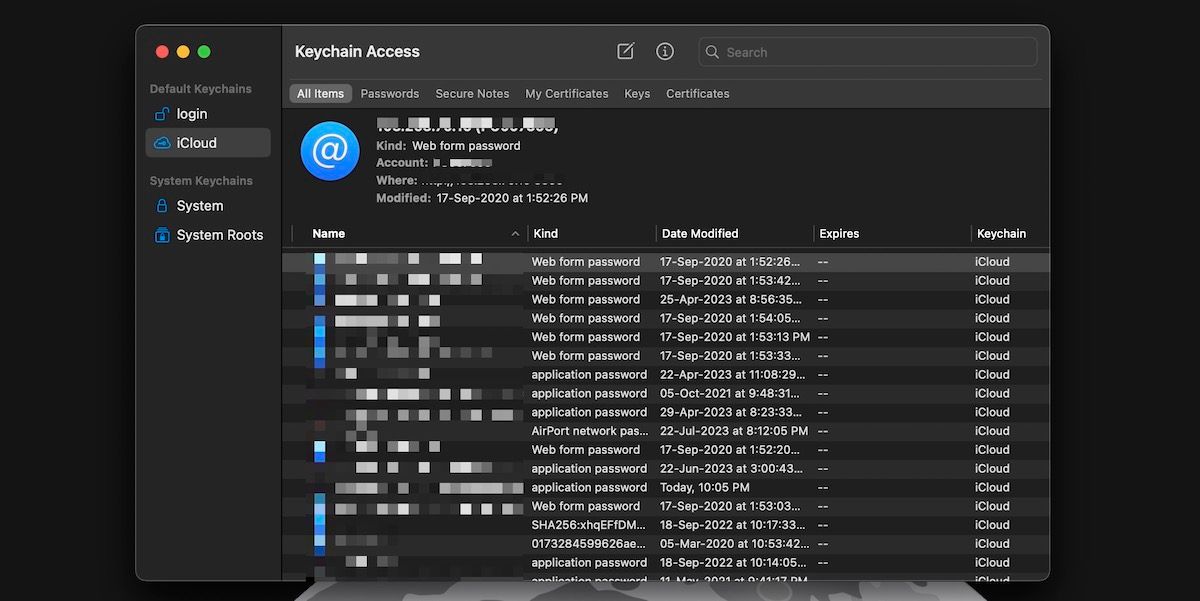This screenshot has width=1200, height=601.
Task: Click inside the Search field
Action: pos(860,52)
